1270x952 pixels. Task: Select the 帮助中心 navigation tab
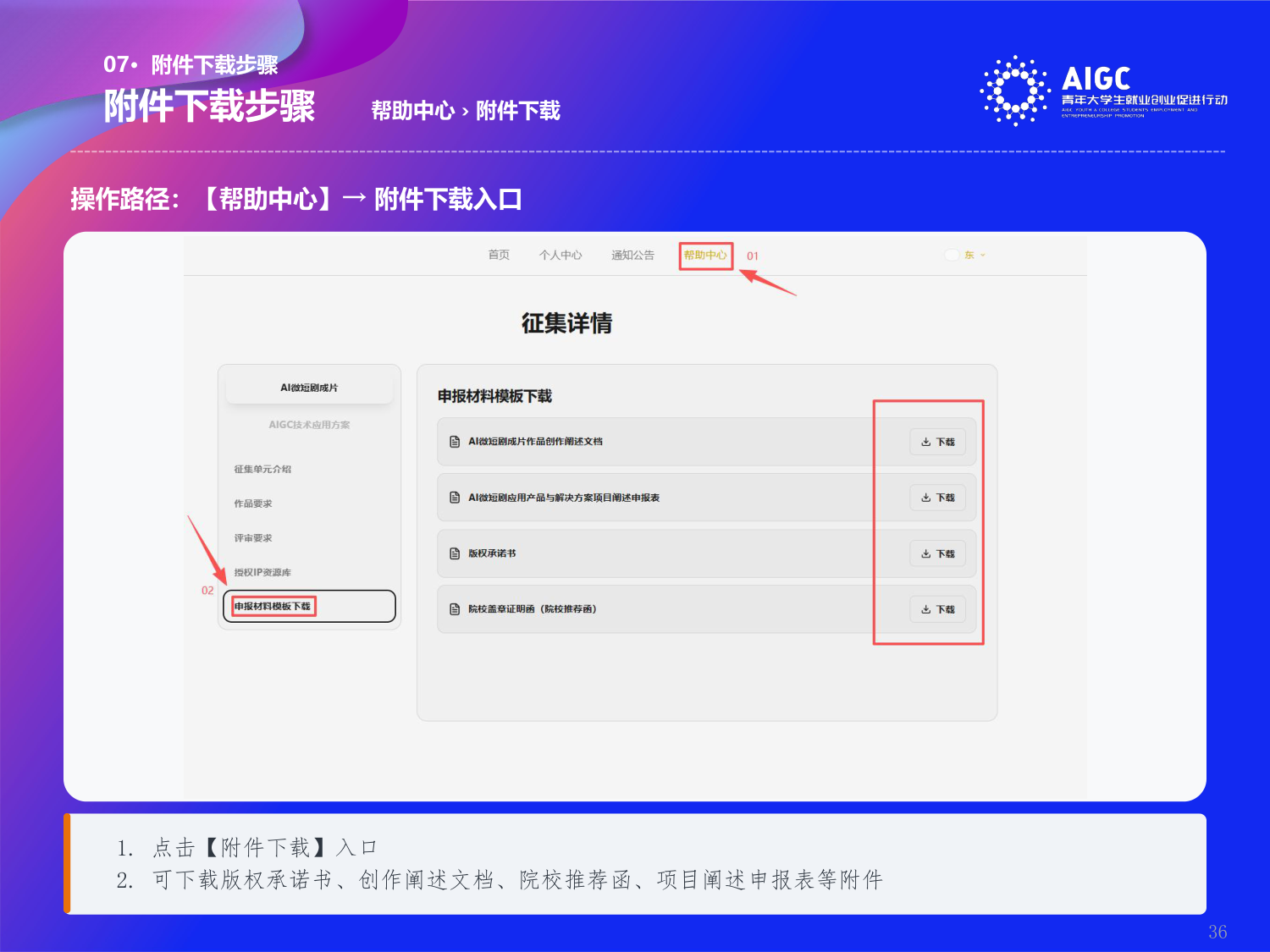[705, 255]
